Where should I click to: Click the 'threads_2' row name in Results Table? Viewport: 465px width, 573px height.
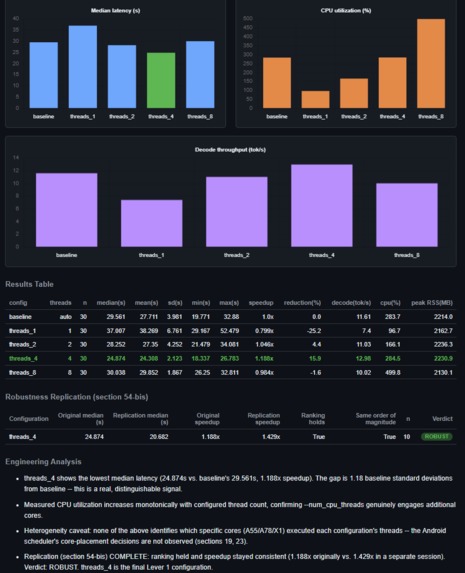click(22, 345)
